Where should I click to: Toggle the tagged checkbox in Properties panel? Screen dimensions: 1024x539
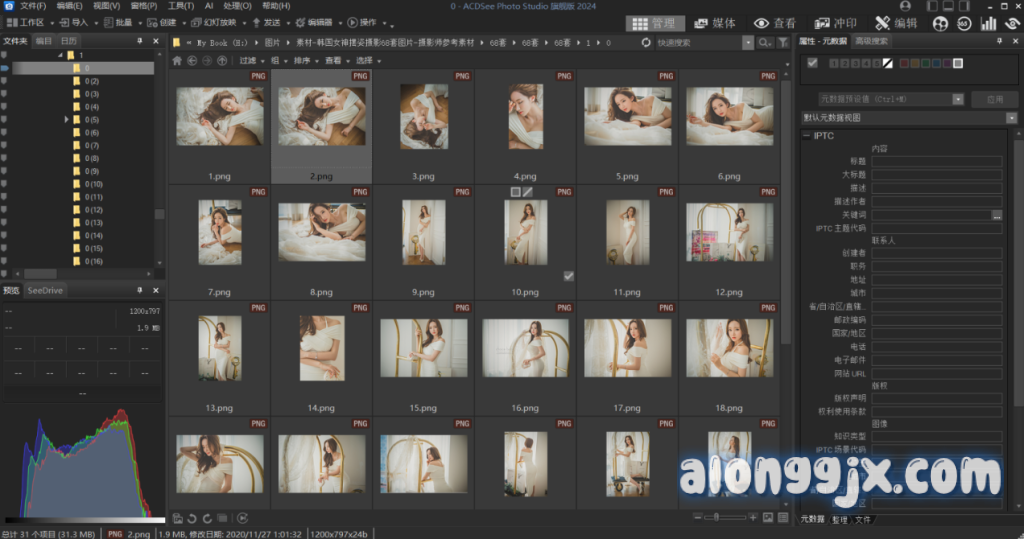(x=813, y=64)
